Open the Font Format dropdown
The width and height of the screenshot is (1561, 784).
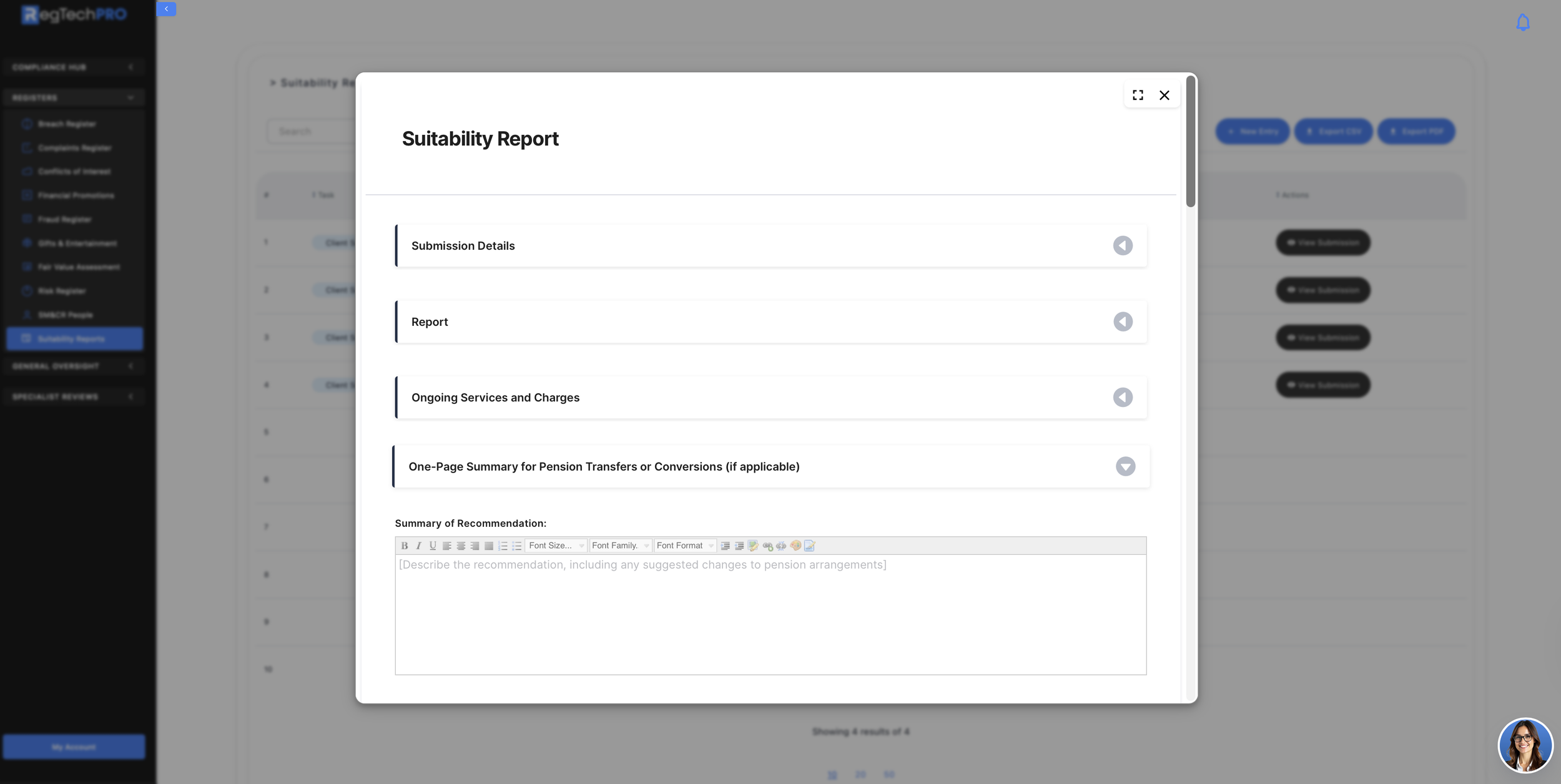tap(684, 546)
